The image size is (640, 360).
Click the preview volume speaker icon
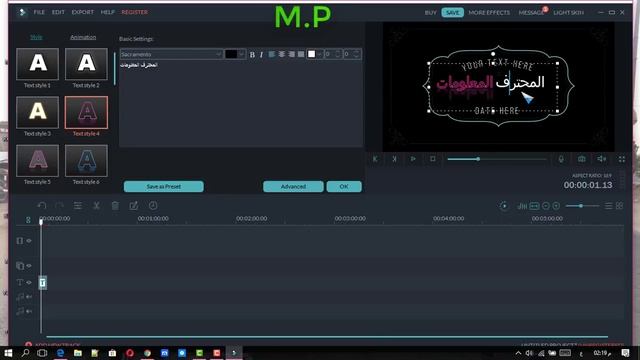[601, 159]
